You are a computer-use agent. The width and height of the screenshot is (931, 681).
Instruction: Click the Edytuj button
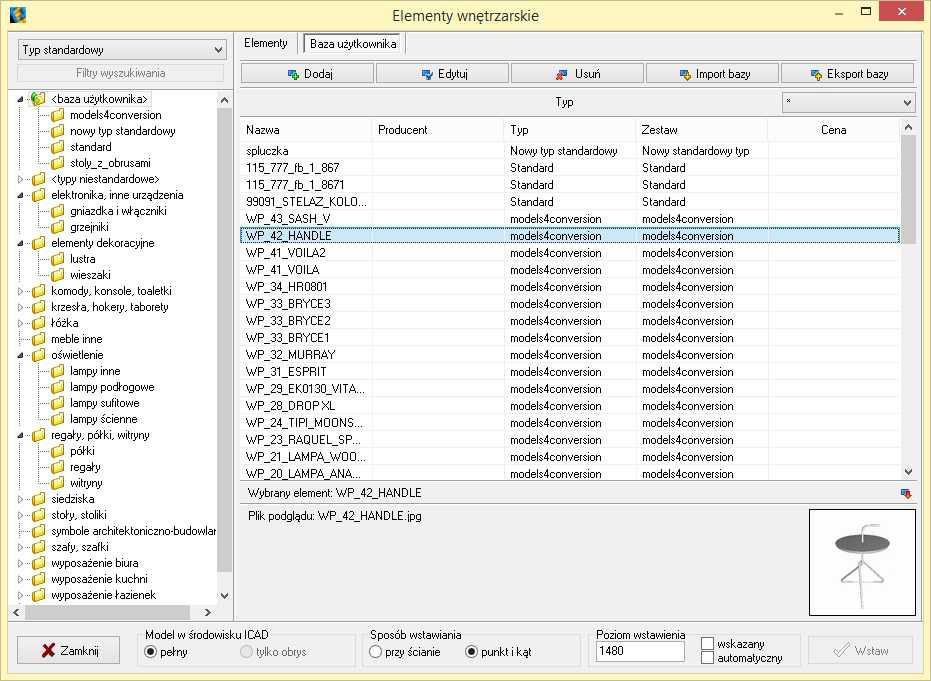pyautogui.click(x=442, y=74)
